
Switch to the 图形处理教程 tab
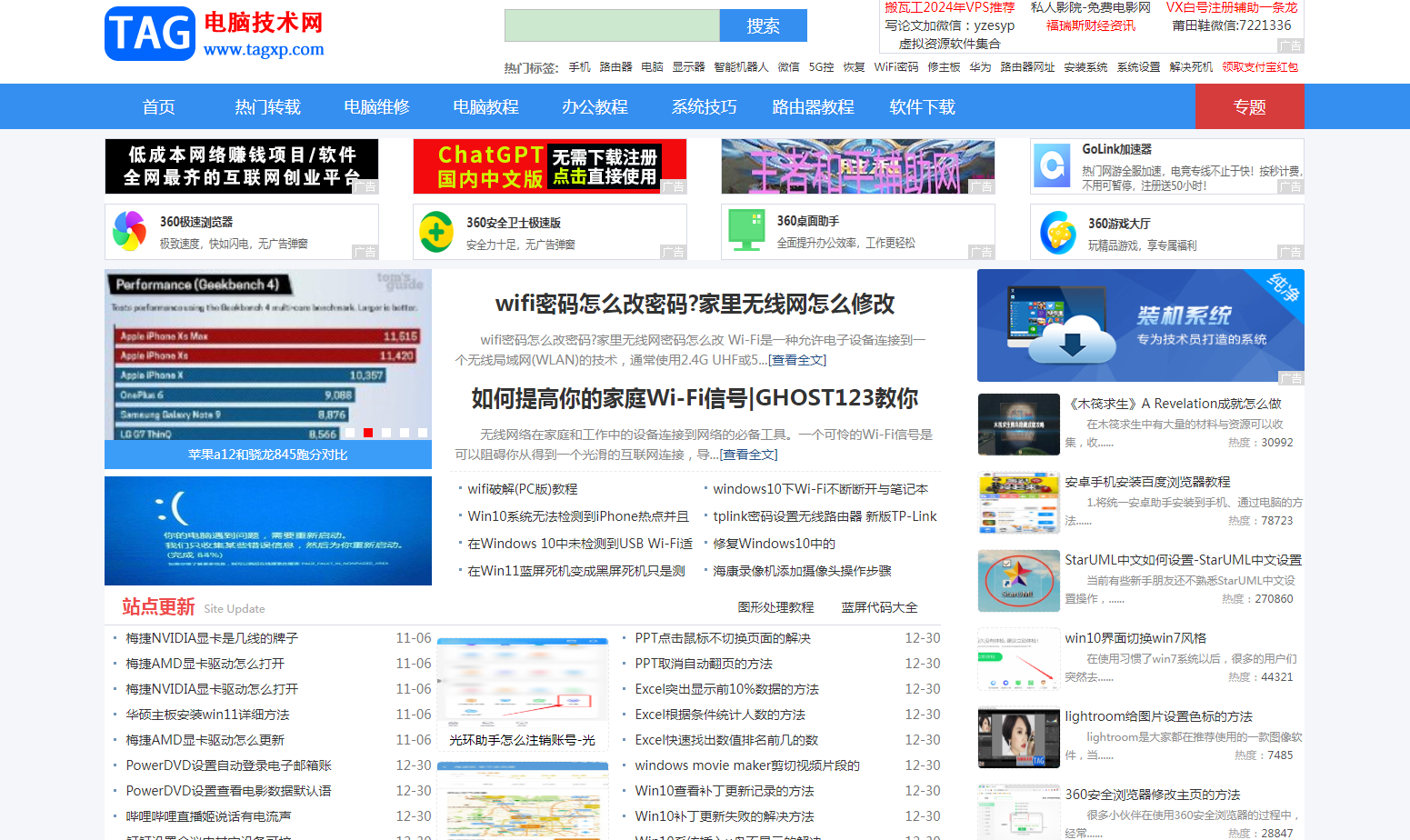pyautogui.click(x=775, y=607)
